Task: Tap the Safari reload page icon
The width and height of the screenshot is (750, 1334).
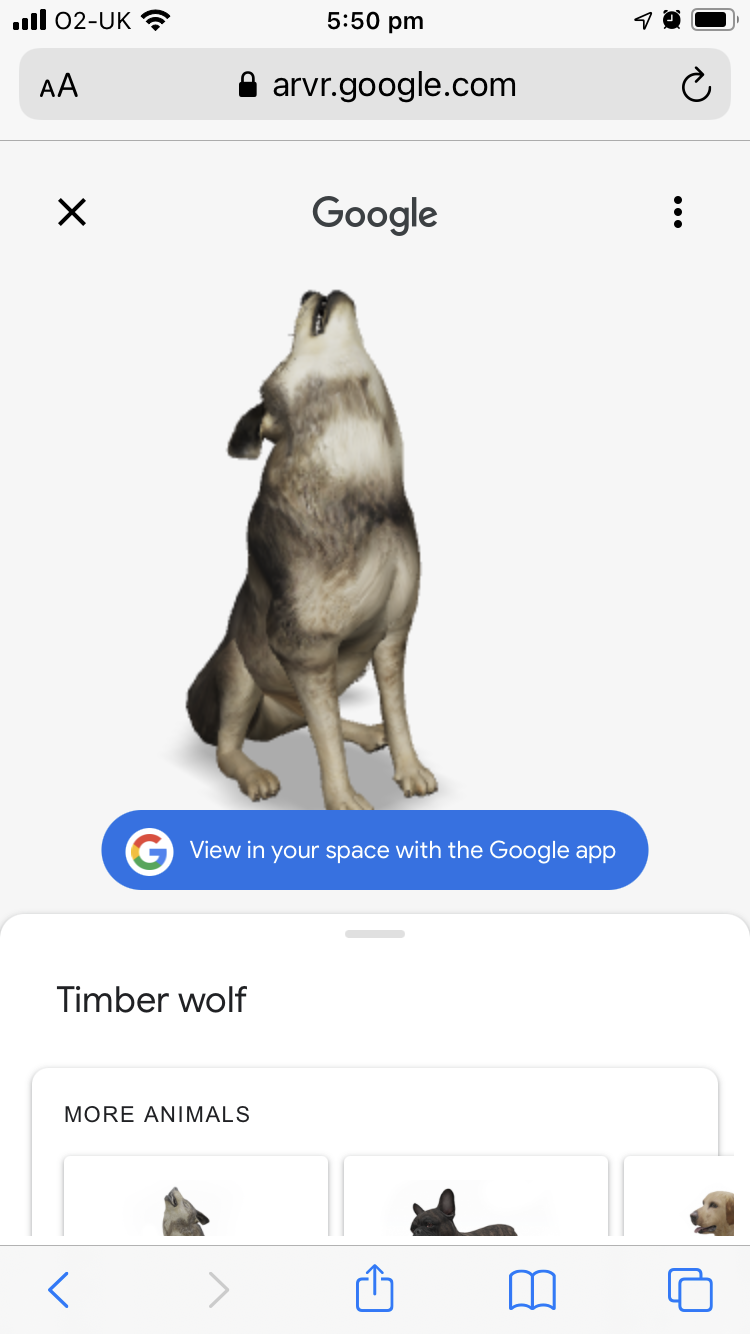Action: click(695, 86)
